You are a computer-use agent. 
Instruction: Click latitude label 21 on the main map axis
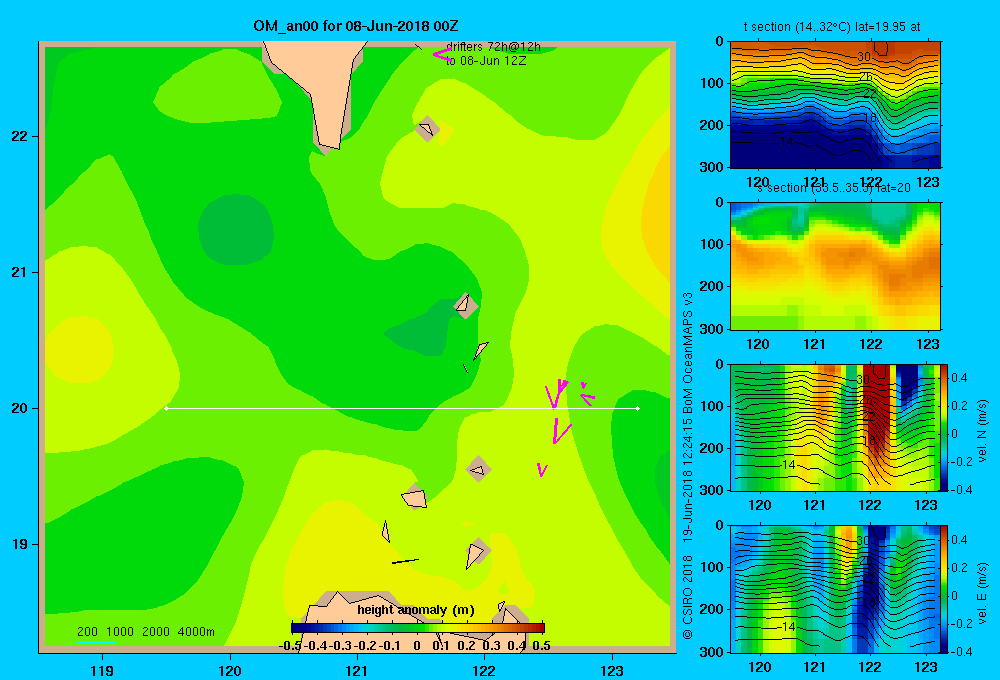click(20, 272)
